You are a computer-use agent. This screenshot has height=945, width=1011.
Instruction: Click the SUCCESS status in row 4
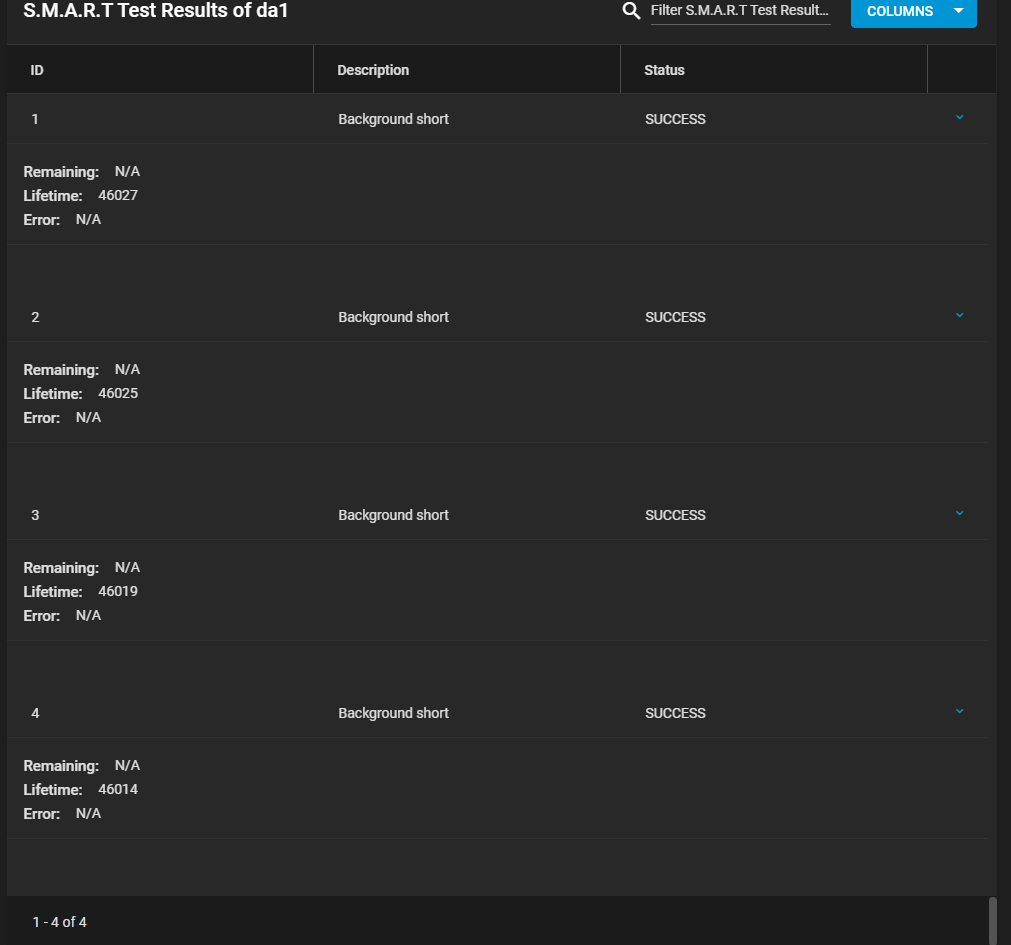point(675,713)
